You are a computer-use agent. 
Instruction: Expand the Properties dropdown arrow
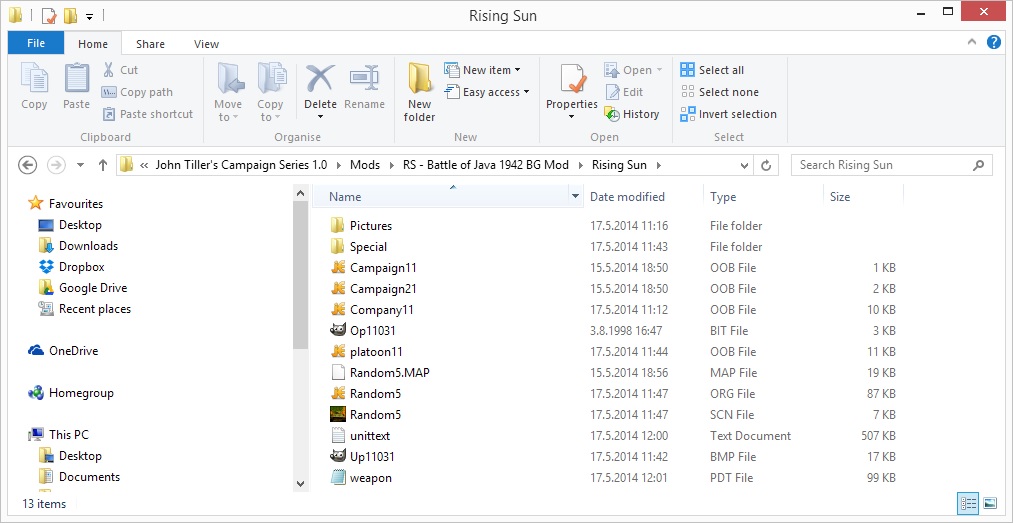pos(572,118)
